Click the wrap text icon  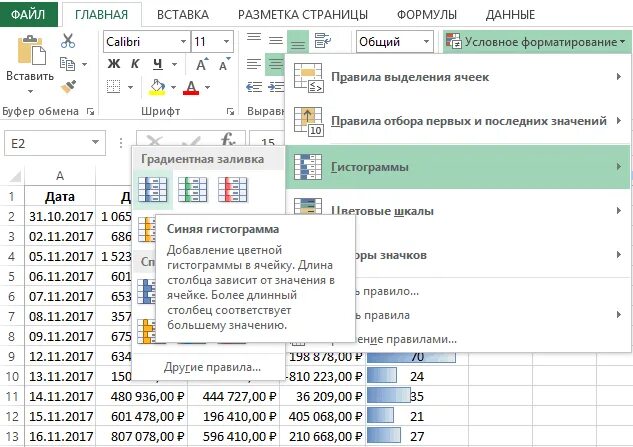[x=323, y=41]
